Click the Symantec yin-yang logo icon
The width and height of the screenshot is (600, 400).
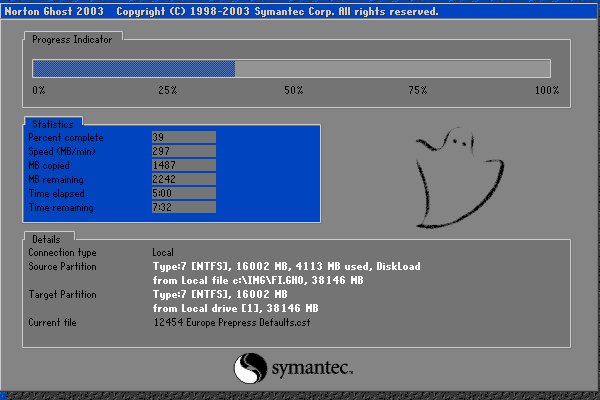[x=250, y=371]
